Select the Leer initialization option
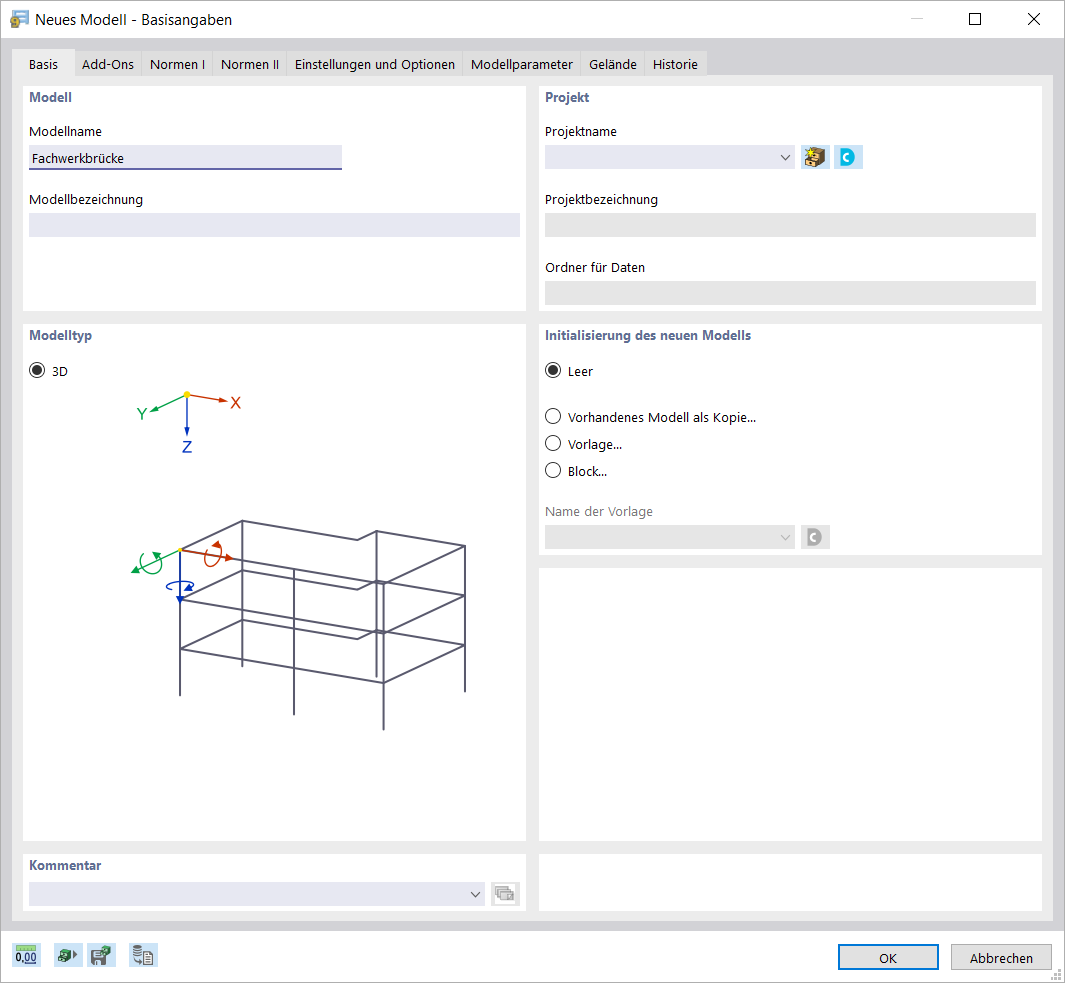 [x=553, y=371]
